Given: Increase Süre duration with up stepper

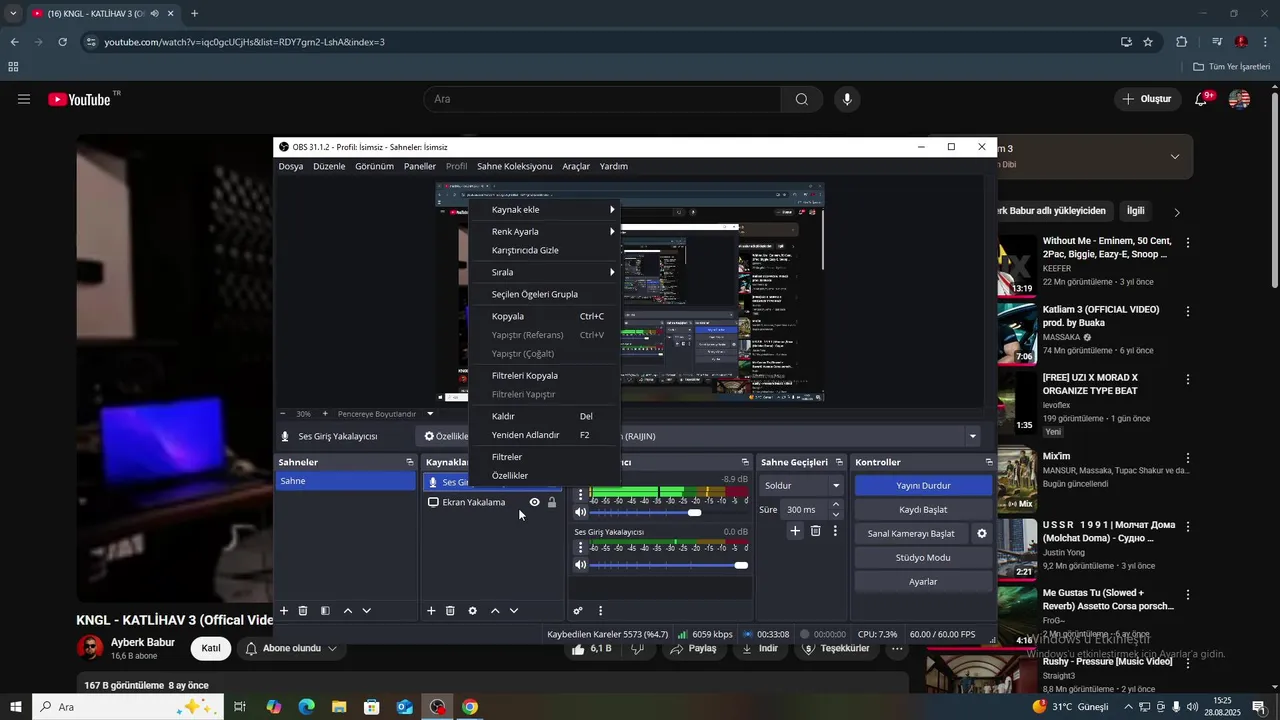Looking at the screenshot, I should point(836,504).
